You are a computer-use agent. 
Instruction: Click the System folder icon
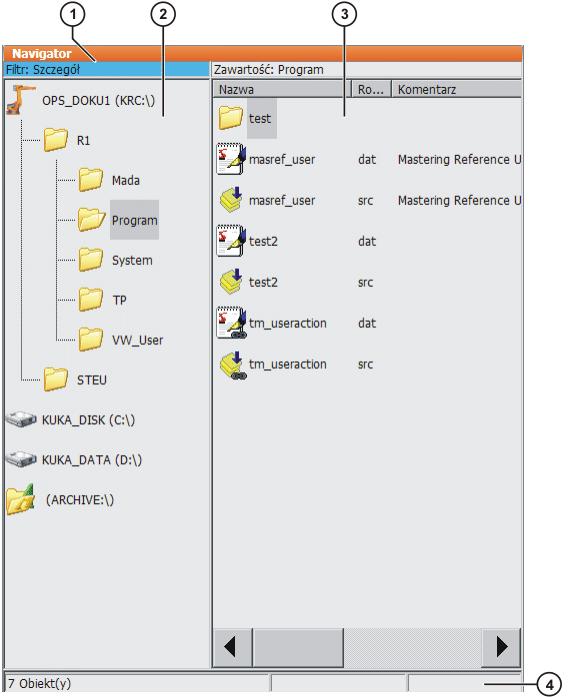click(91, 260)
